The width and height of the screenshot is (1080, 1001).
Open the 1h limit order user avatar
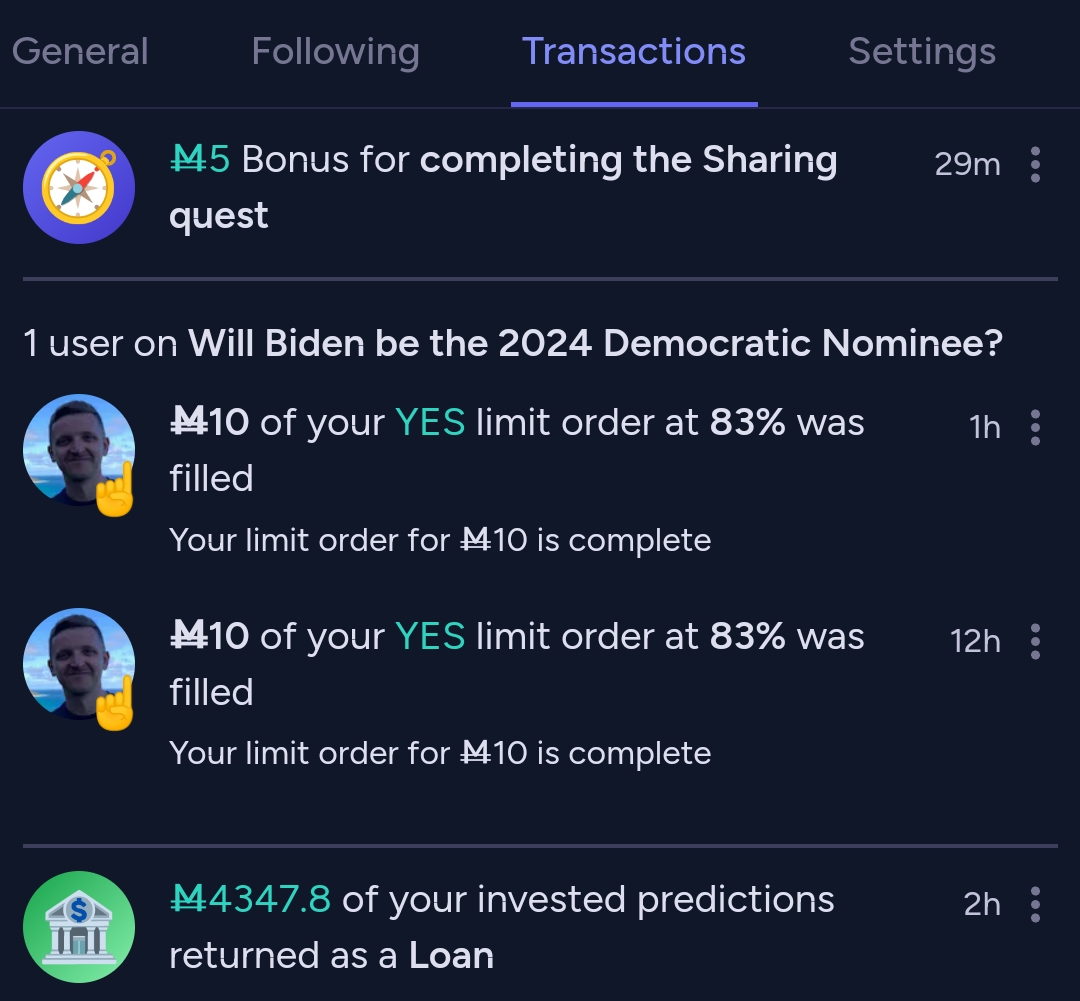pyautogui.click(x=79, y=451)
